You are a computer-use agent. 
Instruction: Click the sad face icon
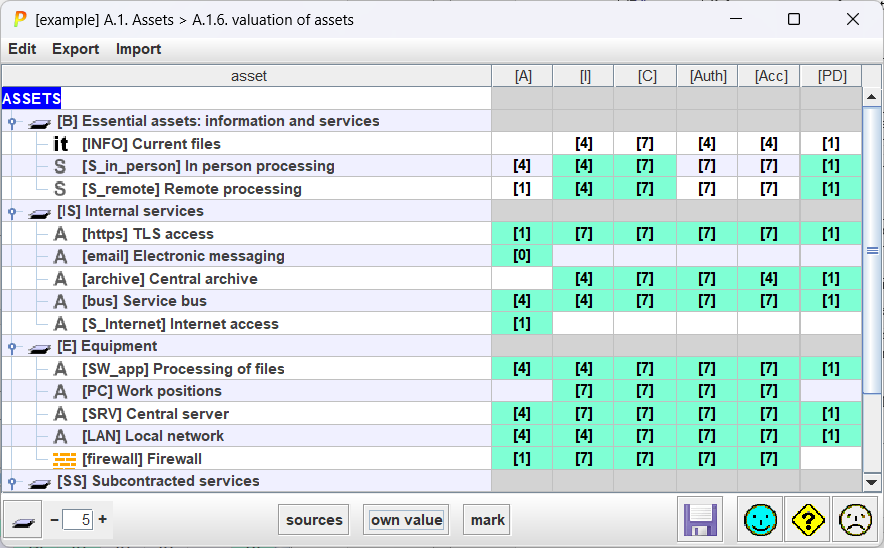(854, 520)
